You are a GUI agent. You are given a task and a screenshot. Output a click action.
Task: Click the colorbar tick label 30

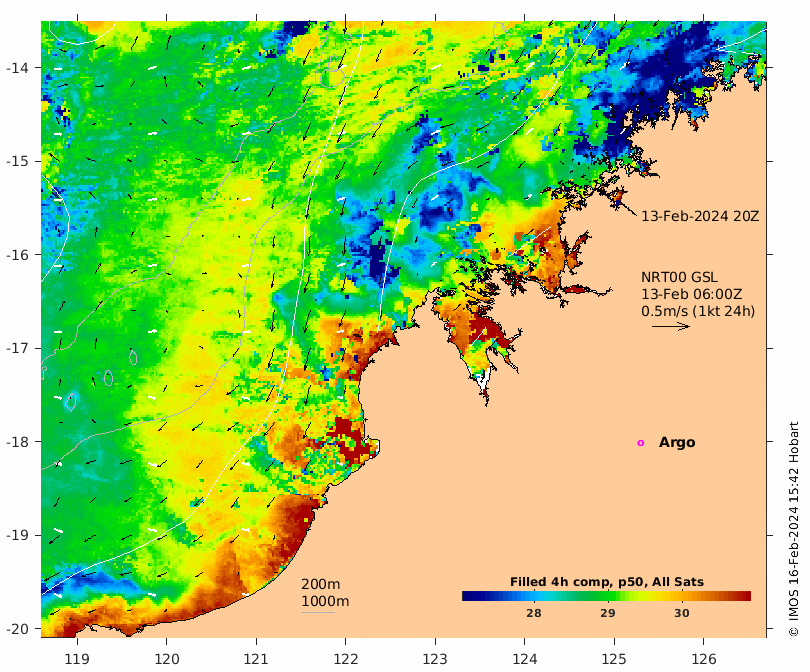pyautogui.click(x=681, y=613)
